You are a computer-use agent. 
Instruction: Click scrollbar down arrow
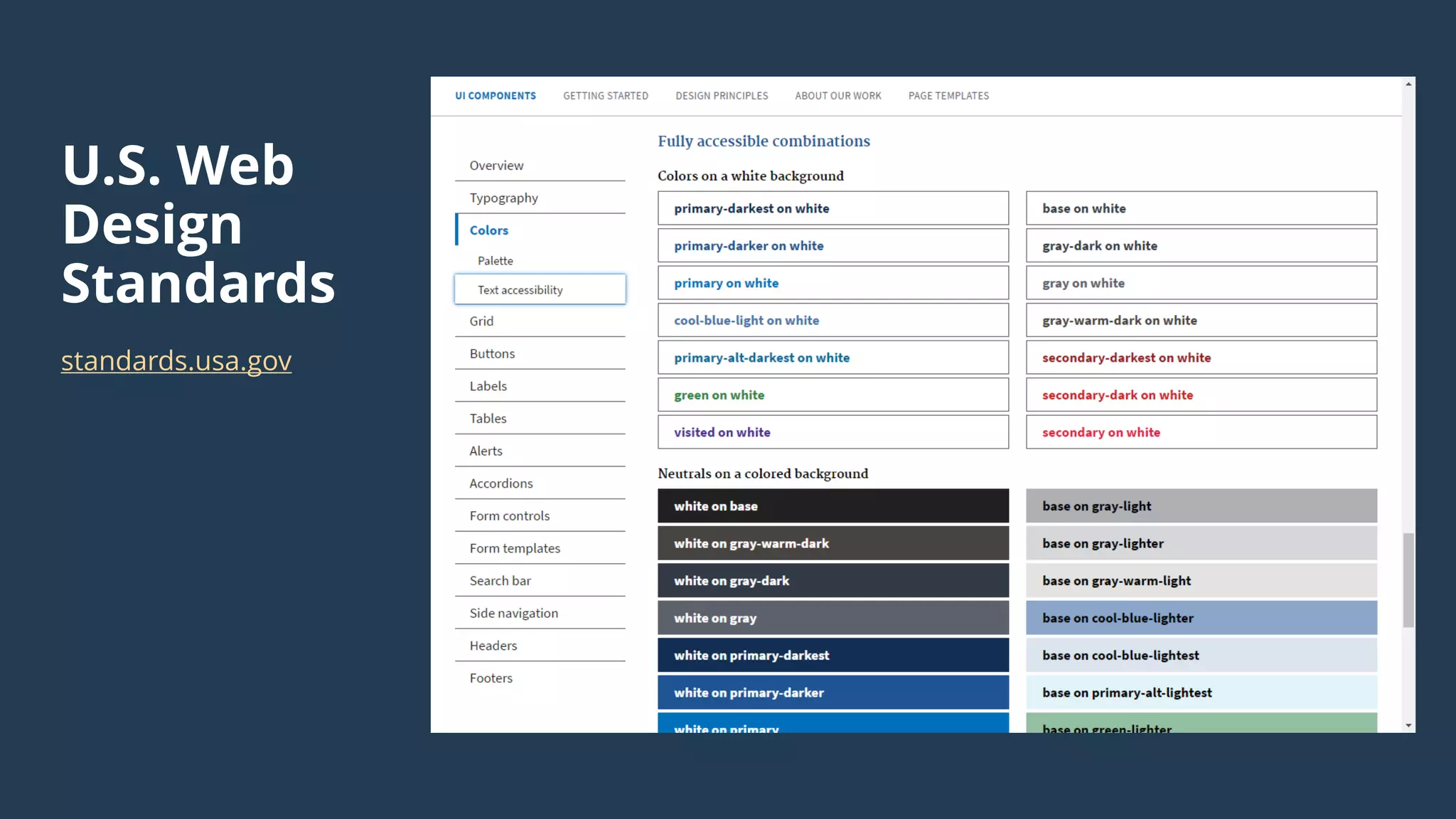pyautogui.click(x=1408, y=726)
